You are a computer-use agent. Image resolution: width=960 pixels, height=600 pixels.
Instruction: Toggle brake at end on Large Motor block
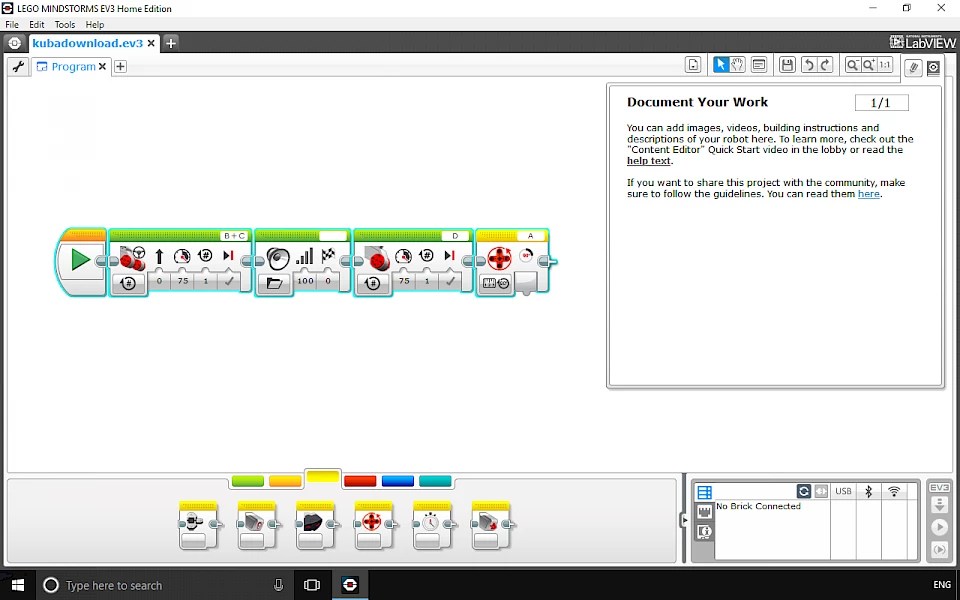[x=450, y=281]
